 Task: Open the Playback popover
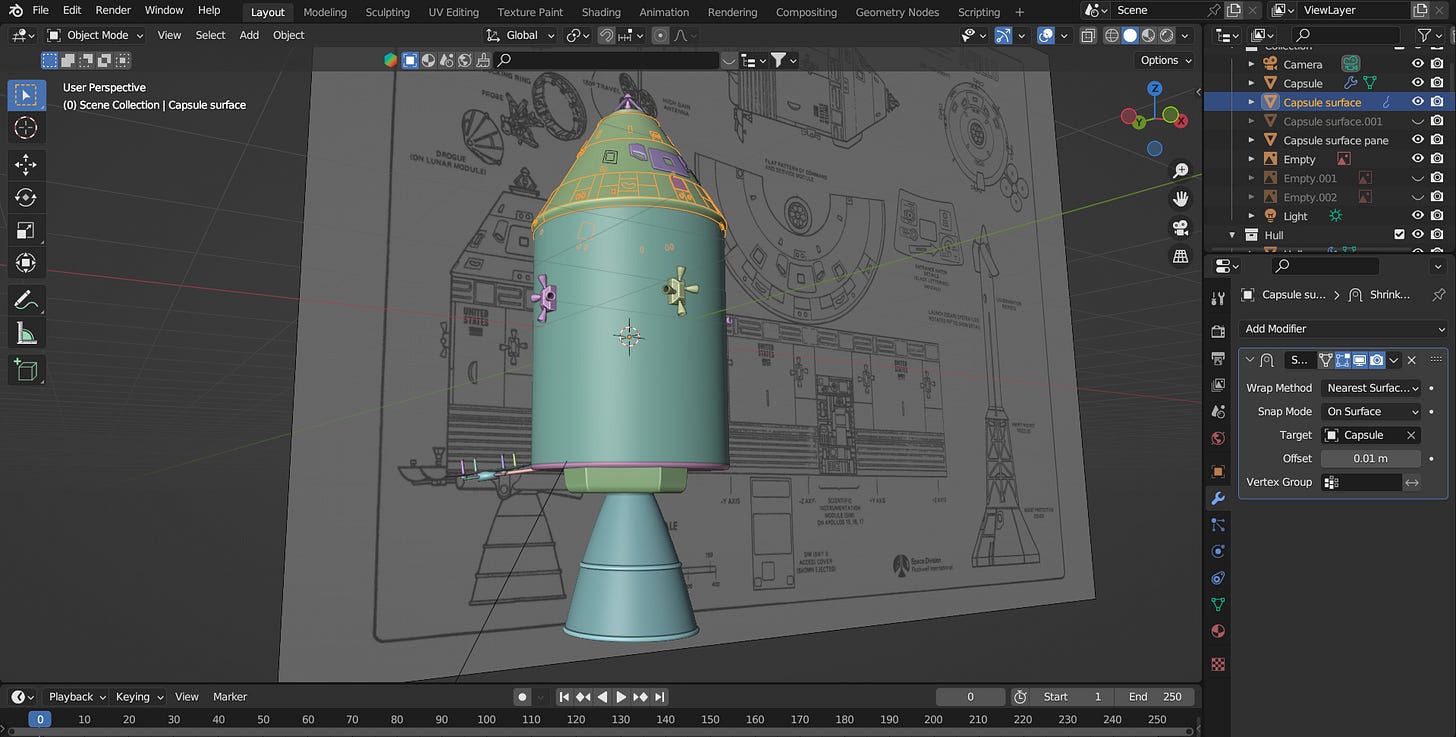[x=76, y=697]
